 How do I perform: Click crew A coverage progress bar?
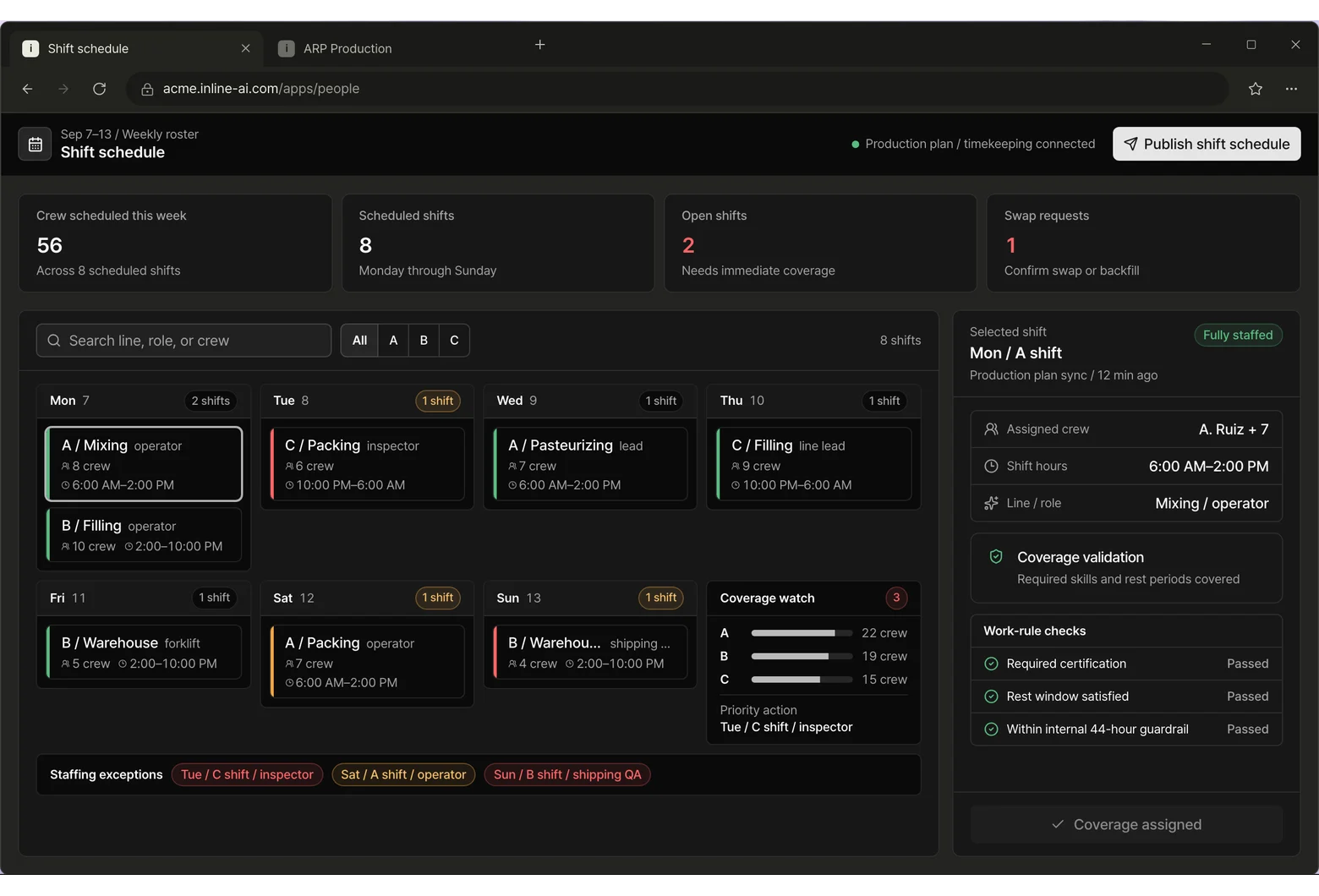pyautogui.click(x=802, y=633)
